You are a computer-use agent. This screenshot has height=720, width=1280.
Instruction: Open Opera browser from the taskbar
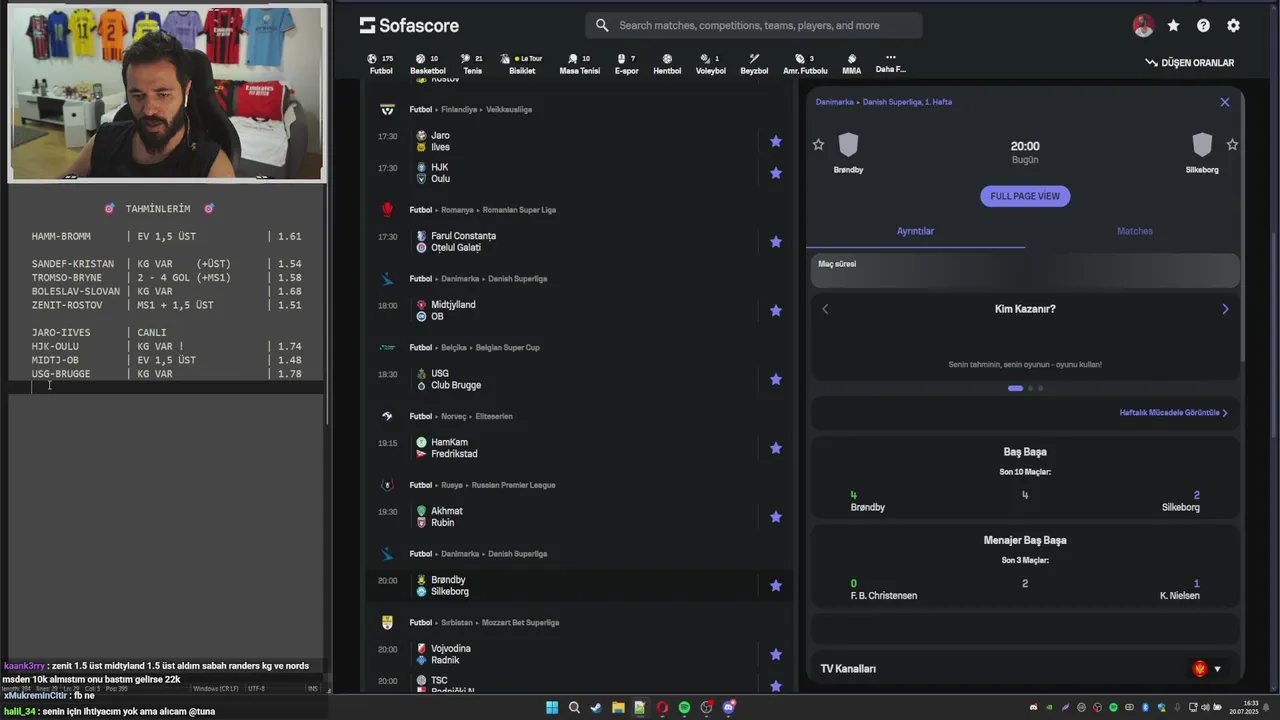[x=662, y=707]
